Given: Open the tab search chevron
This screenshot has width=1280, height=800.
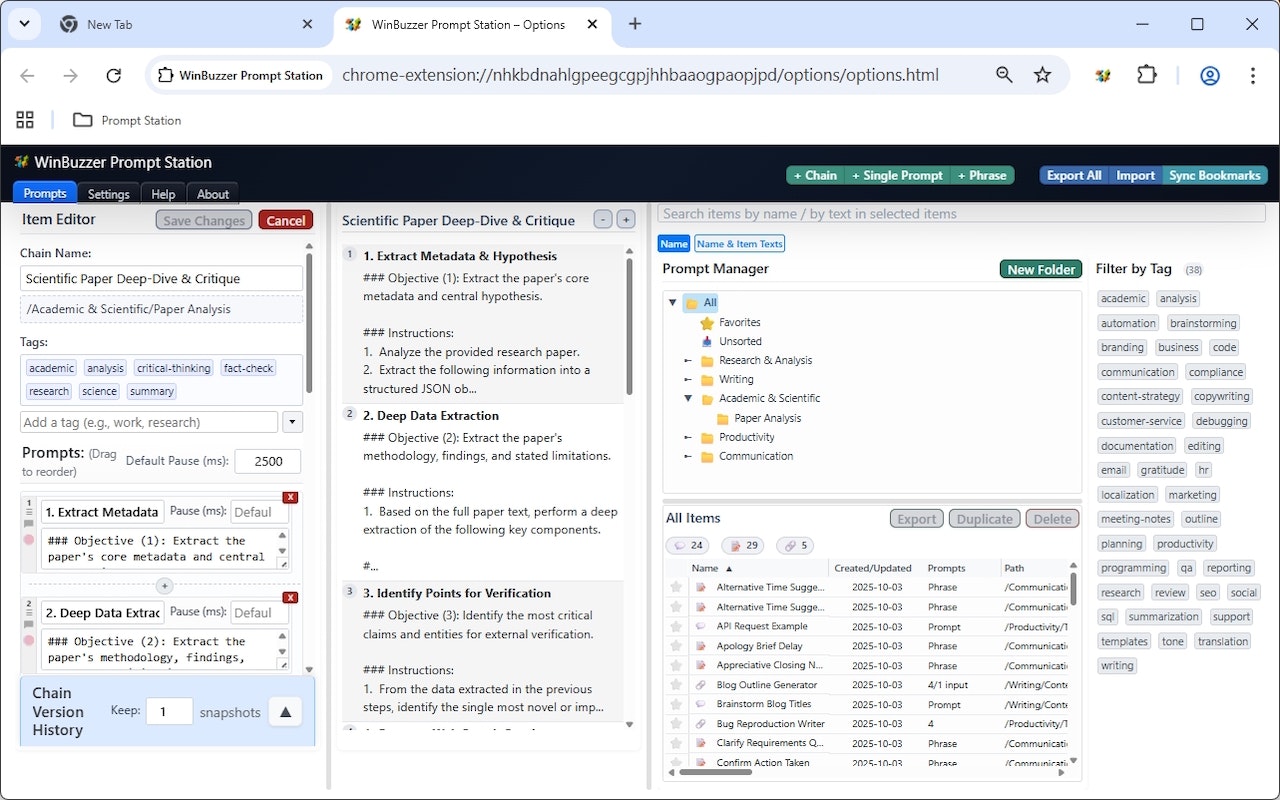Looking at the screenshot, I should (23, 24).
